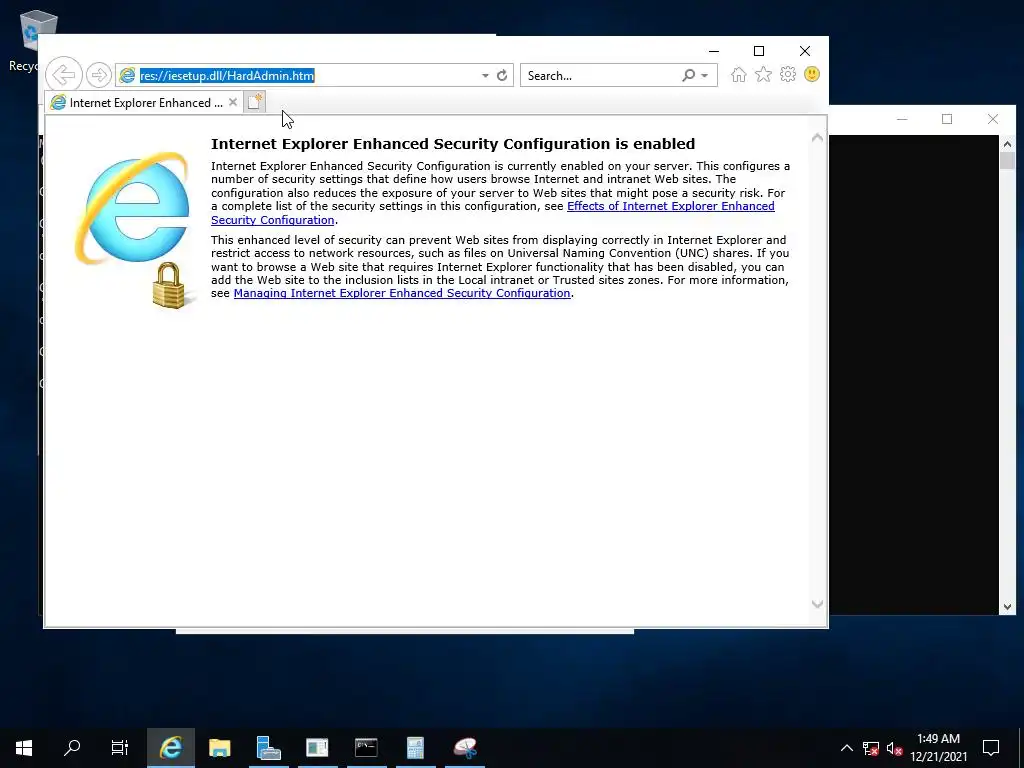
Task: Follow the Effects of Internet Explorer Enhanced link
Action: pos(492,213)
